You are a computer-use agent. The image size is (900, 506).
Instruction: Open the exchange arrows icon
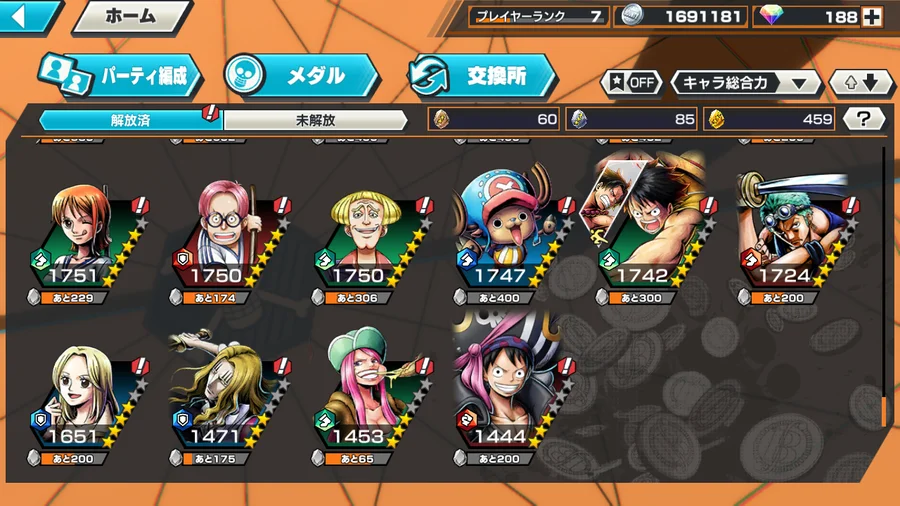pos(428,76)
